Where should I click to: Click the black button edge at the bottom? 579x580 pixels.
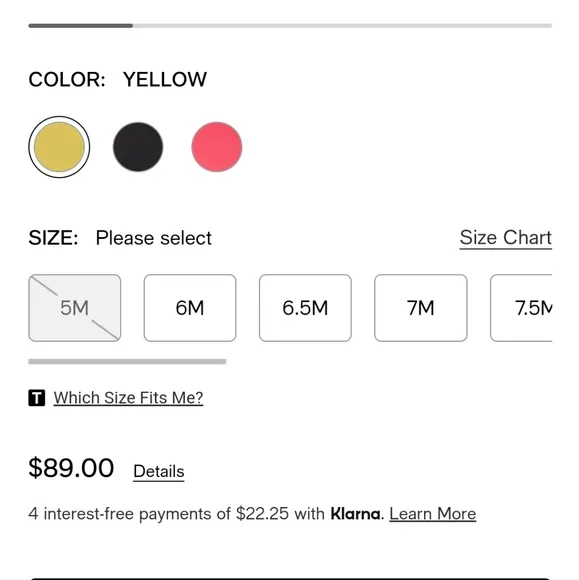point(290,578)
